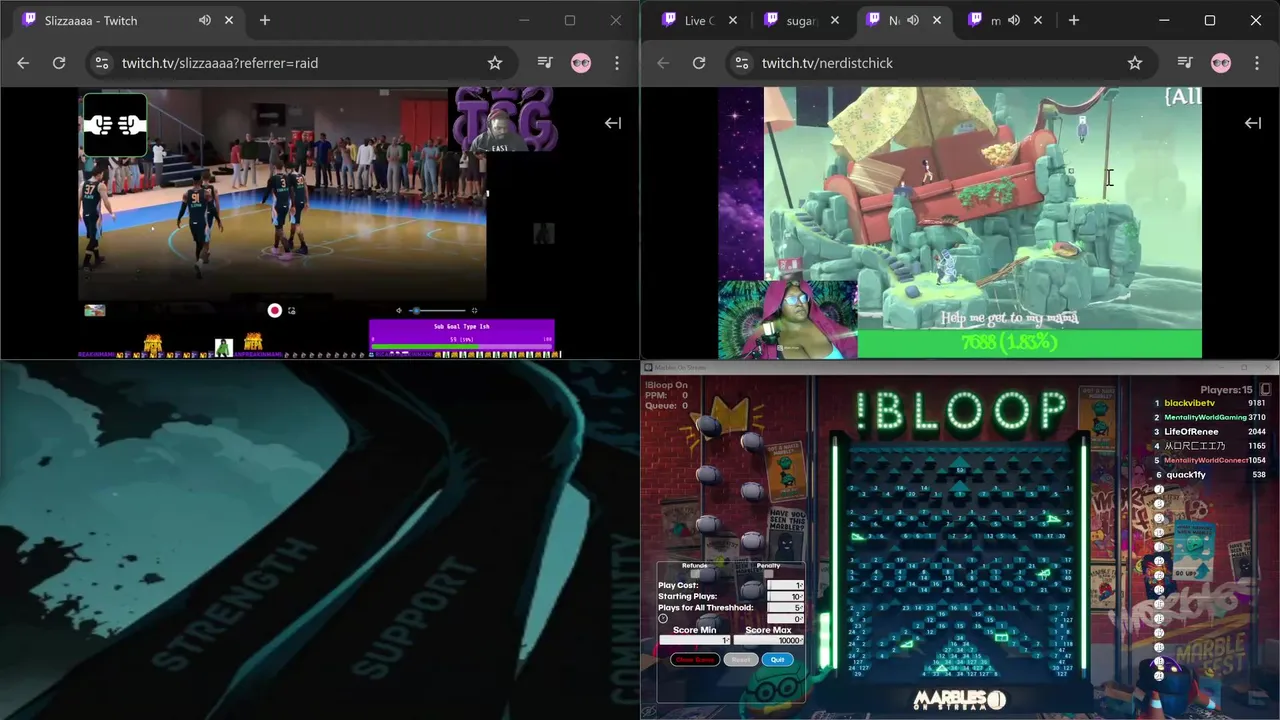1280x720 pixels.
Task: Click the value field beside the clock icon
Action: coord(785,618)
